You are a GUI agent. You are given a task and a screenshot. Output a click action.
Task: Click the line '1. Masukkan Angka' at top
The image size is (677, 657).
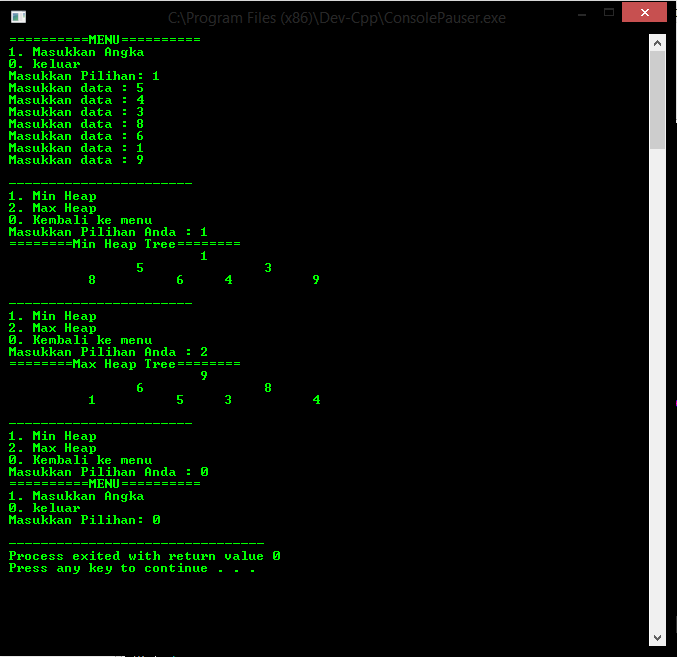point(76,52)
